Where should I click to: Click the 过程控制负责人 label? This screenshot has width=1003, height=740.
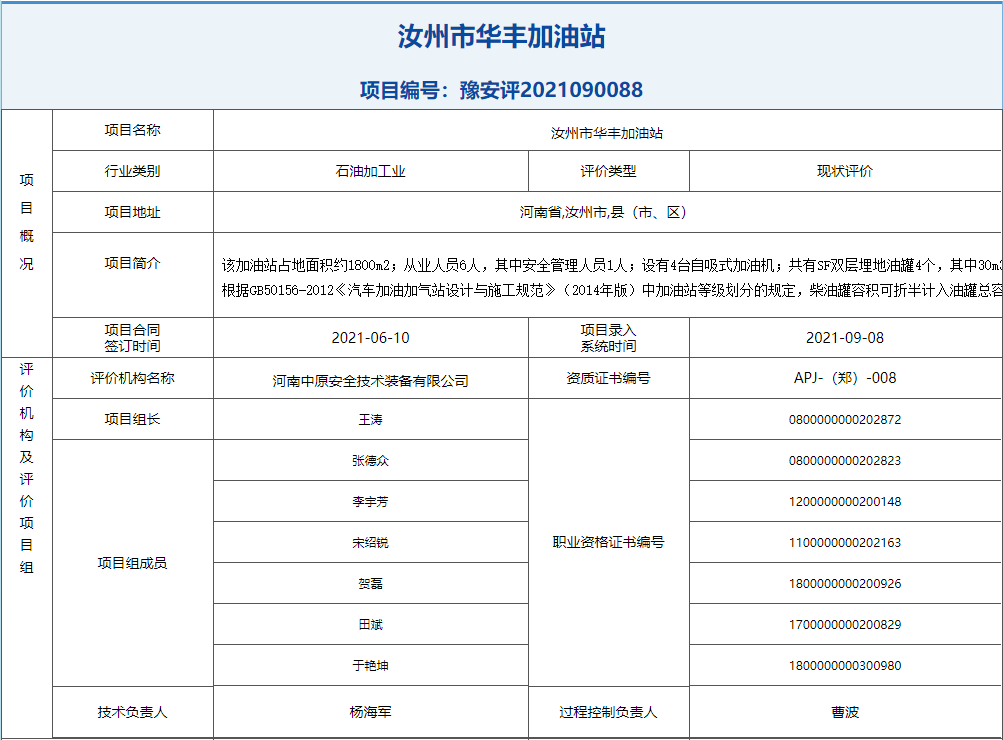(x=608, y=712)
